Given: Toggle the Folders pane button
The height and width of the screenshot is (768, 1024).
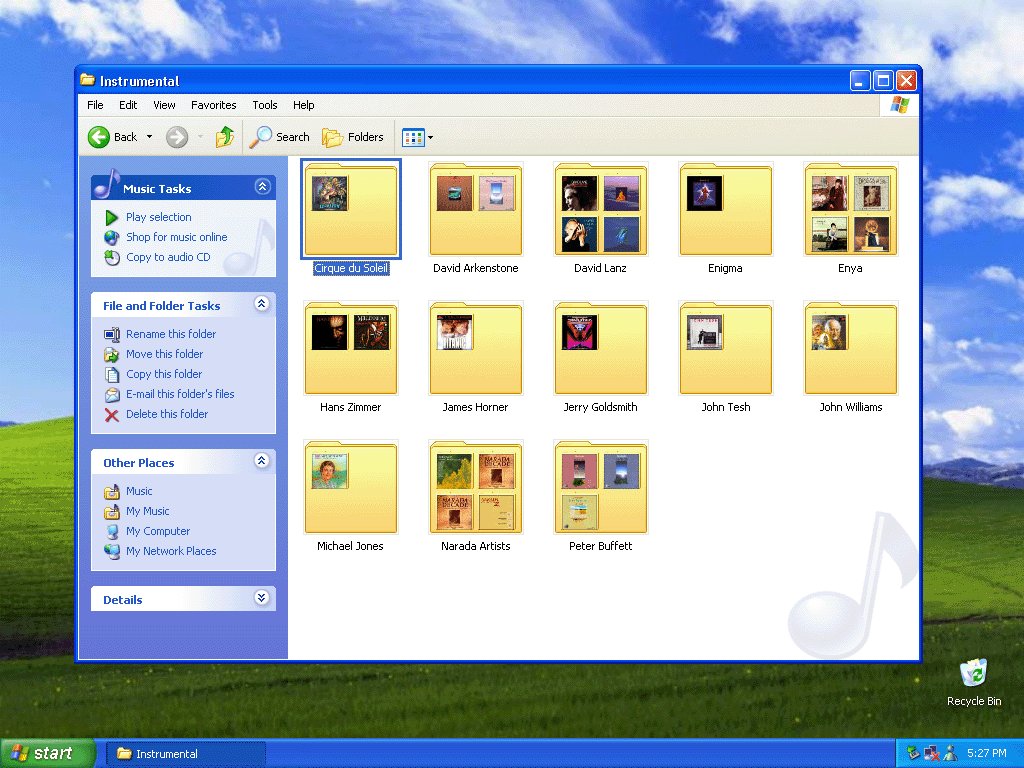Looking at the screenshot, I should (x=353, y=137).
